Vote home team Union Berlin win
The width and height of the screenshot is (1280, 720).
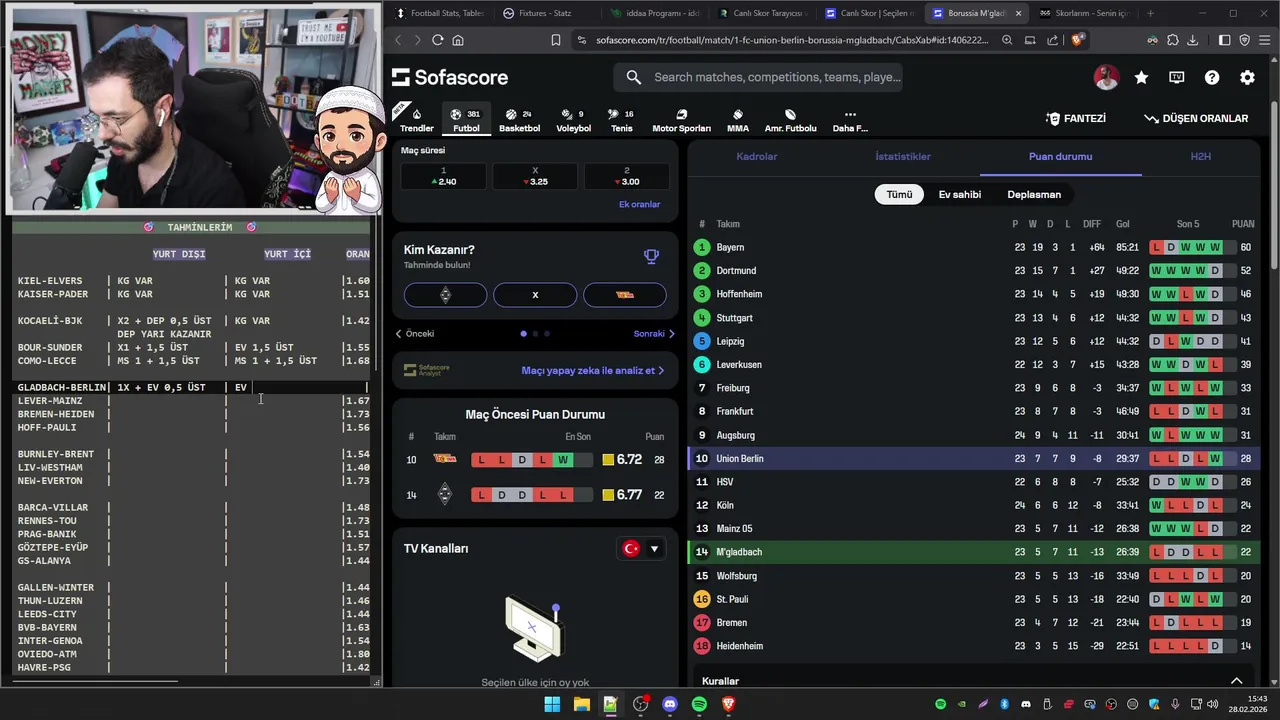tap(446, 295)
